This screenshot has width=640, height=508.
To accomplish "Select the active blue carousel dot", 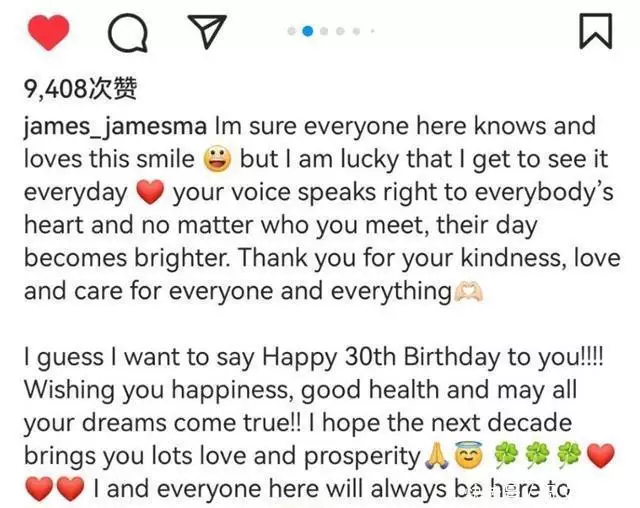I will [308, 31].
